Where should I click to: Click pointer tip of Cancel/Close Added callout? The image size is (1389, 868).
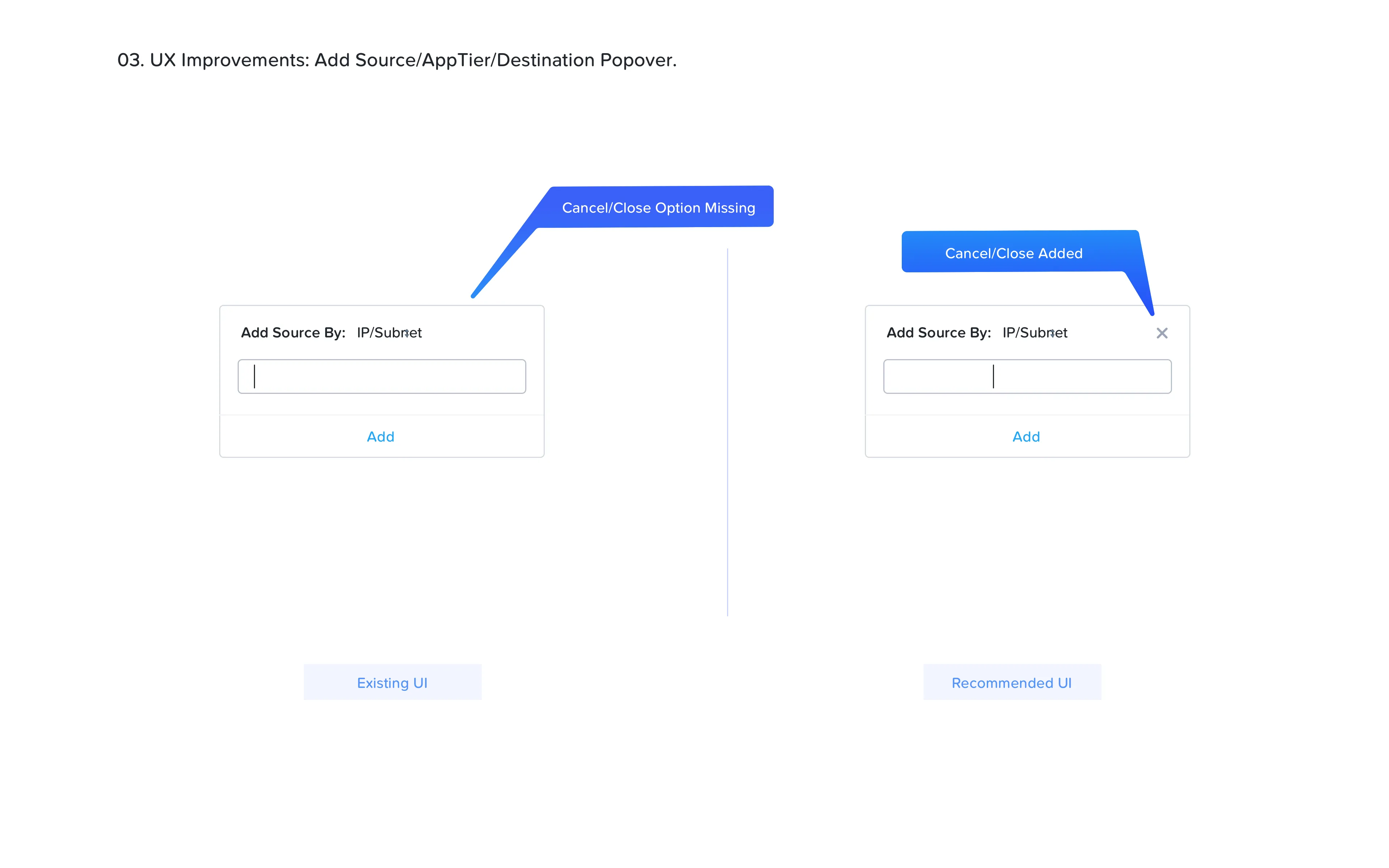1151,314
